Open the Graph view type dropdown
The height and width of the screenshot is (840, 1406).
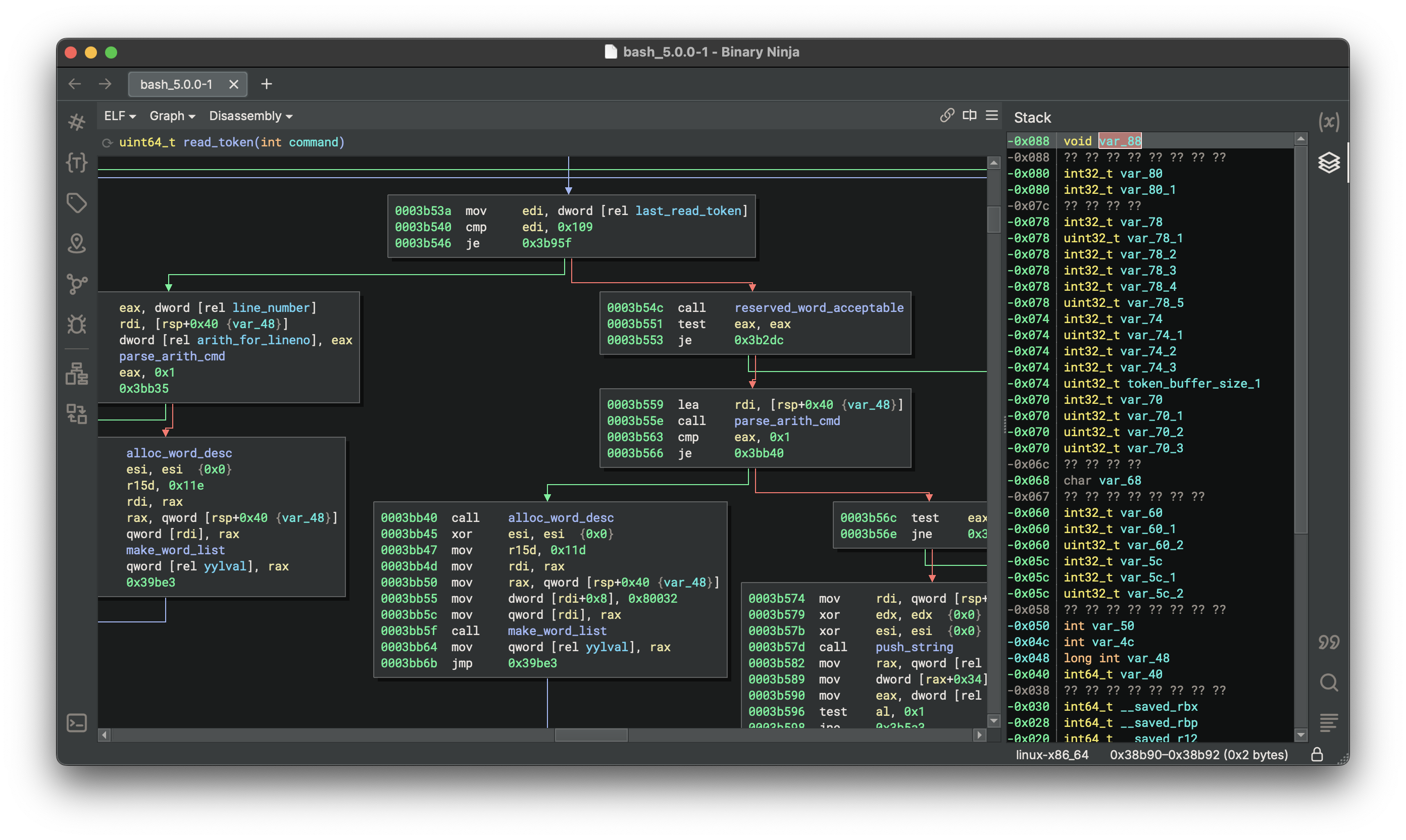(x=172, y=116)
